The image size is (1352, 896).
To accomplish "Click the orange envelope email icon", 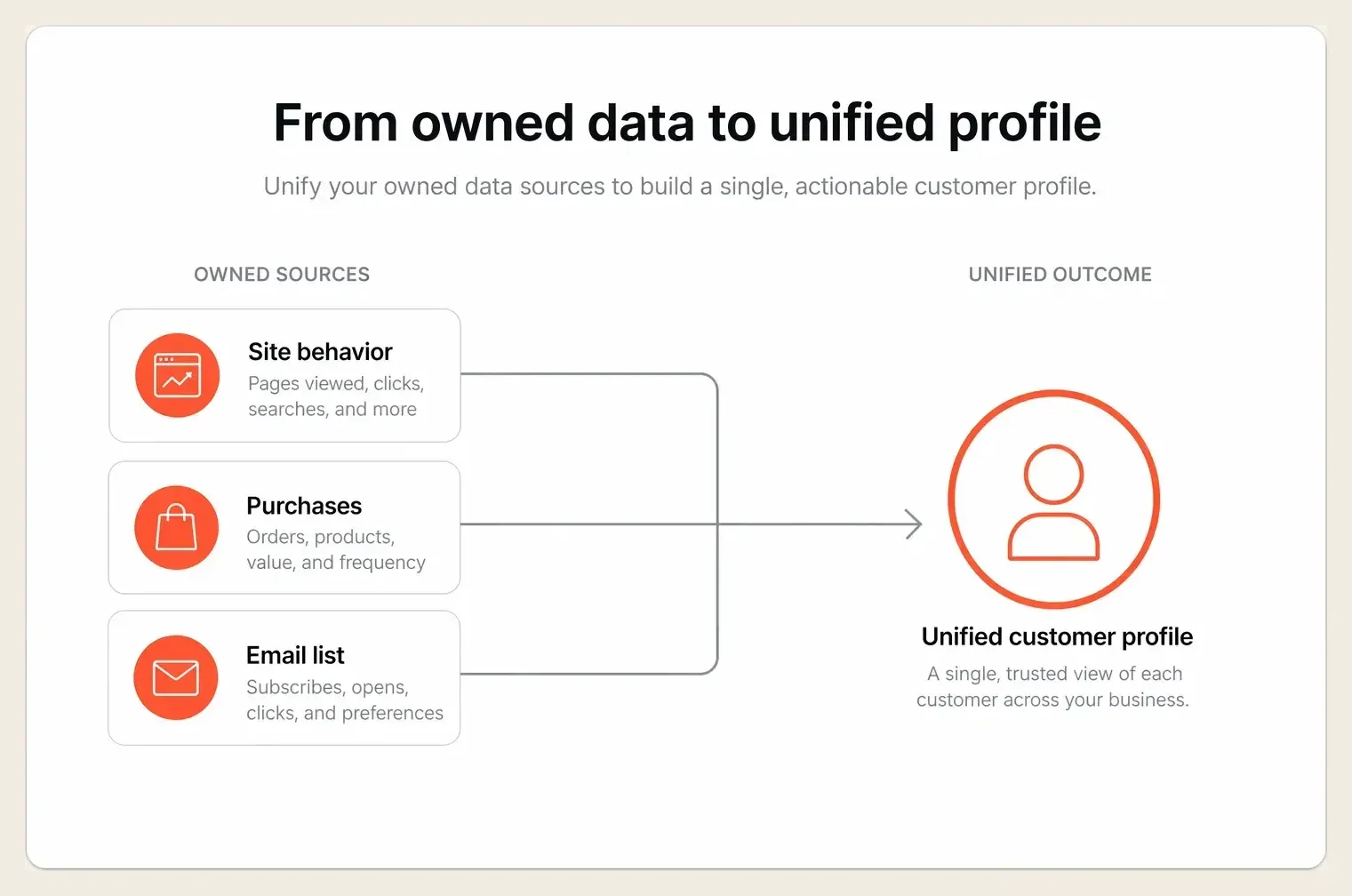I will coord(175,677).
